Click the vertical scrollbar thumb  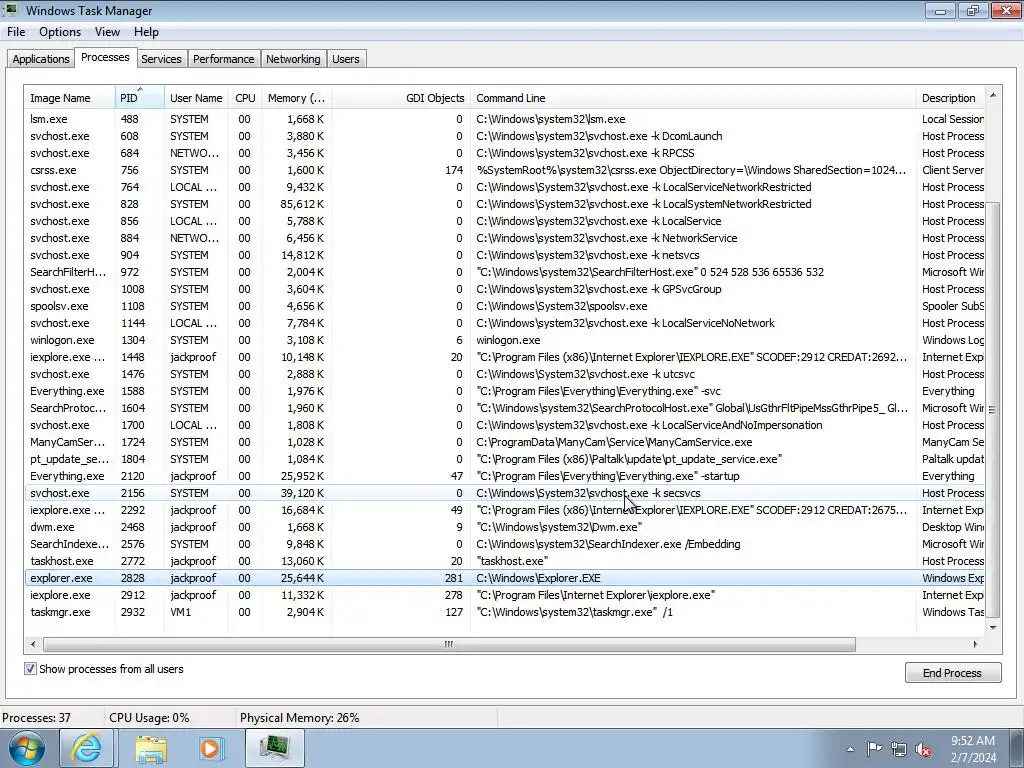993,409
